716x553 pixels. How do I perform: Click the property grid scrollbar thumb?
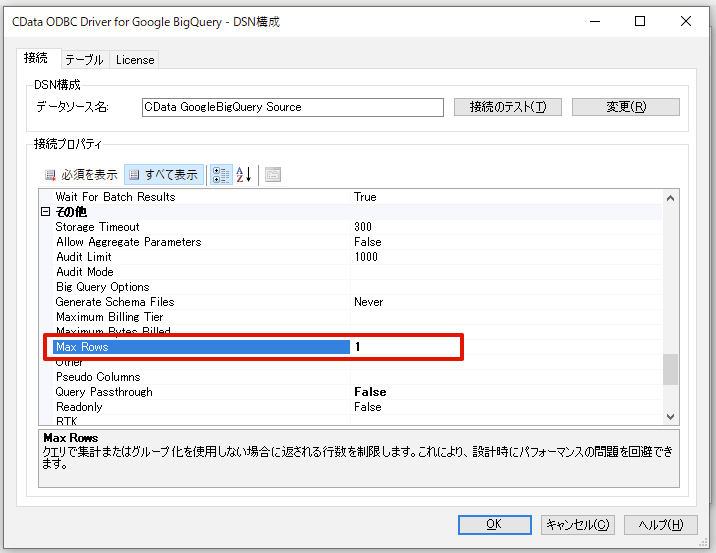point(670,369)
